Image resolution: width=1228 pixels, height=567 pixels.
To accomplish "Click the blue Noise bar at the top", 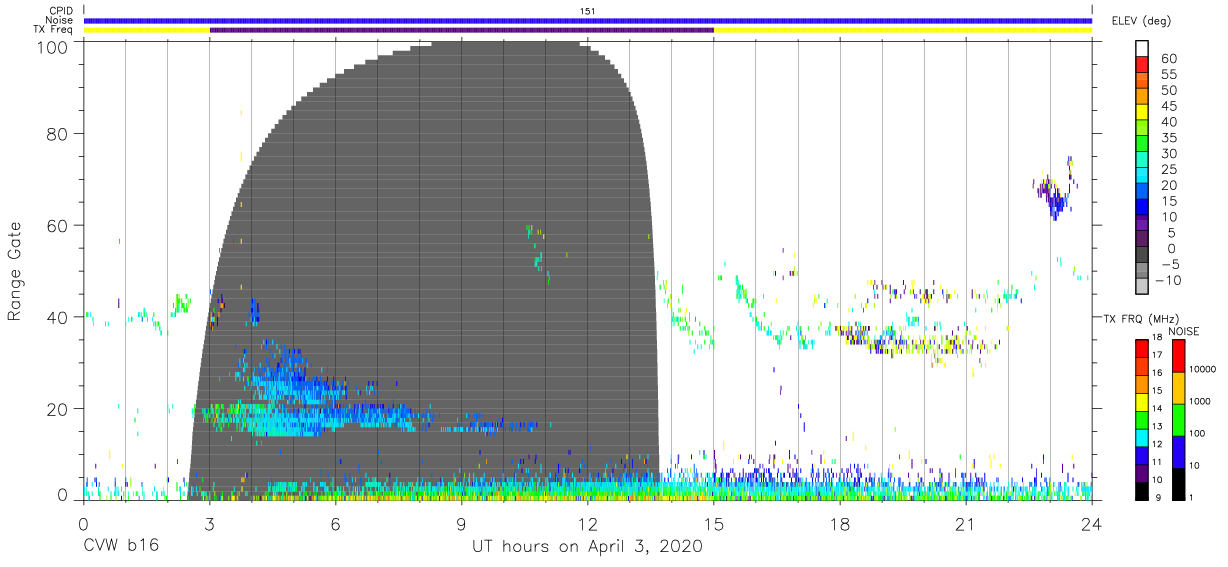I will [x=588, y=20].
